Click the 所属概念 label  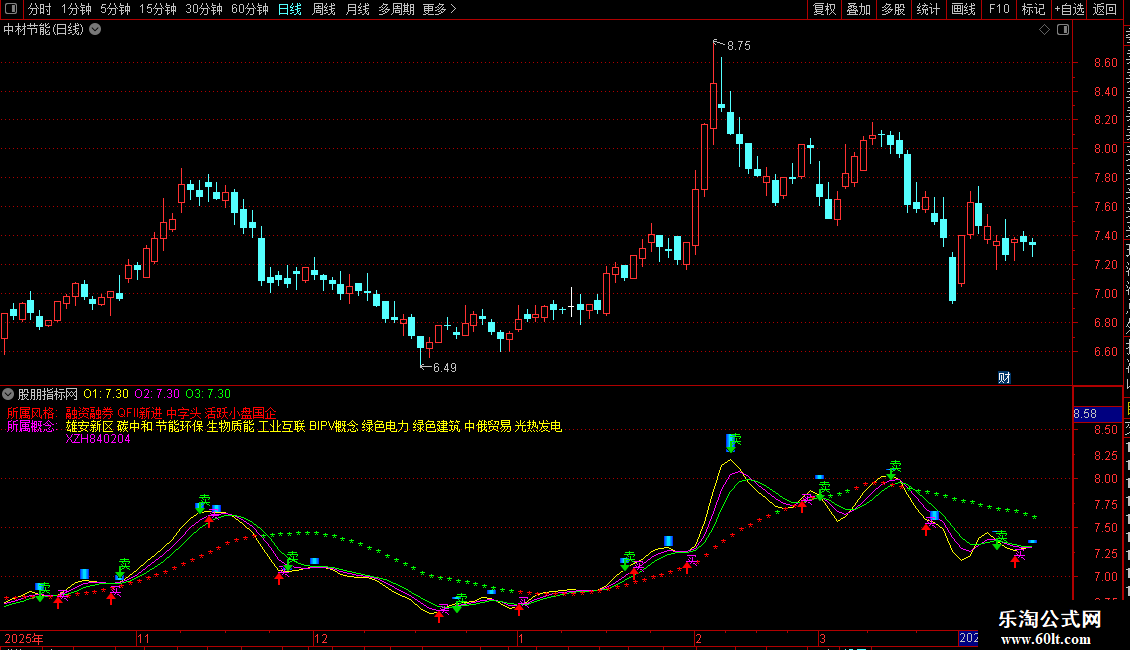pyautogui.click(x=32, y=426)
